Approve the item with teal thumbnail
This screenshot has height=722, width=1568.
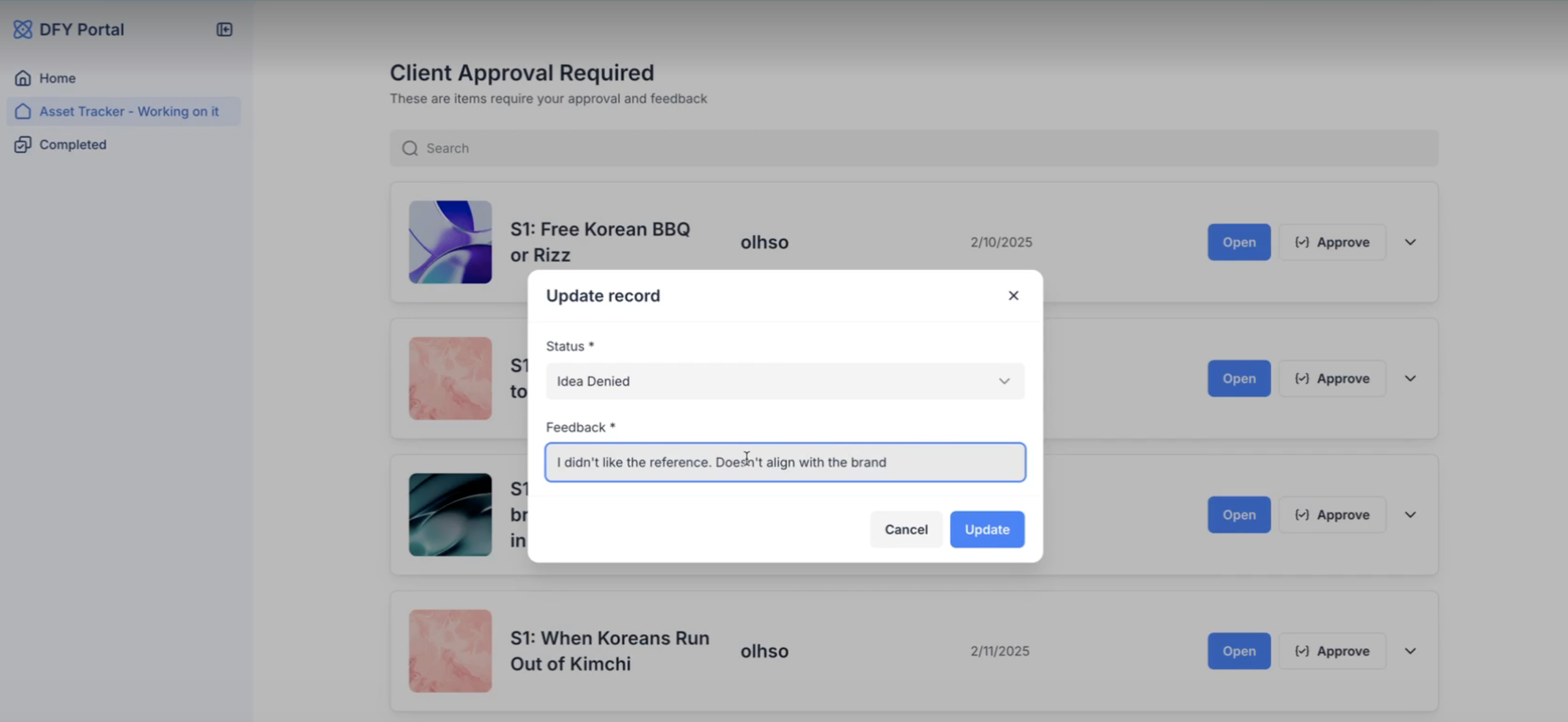(1332, 515)
